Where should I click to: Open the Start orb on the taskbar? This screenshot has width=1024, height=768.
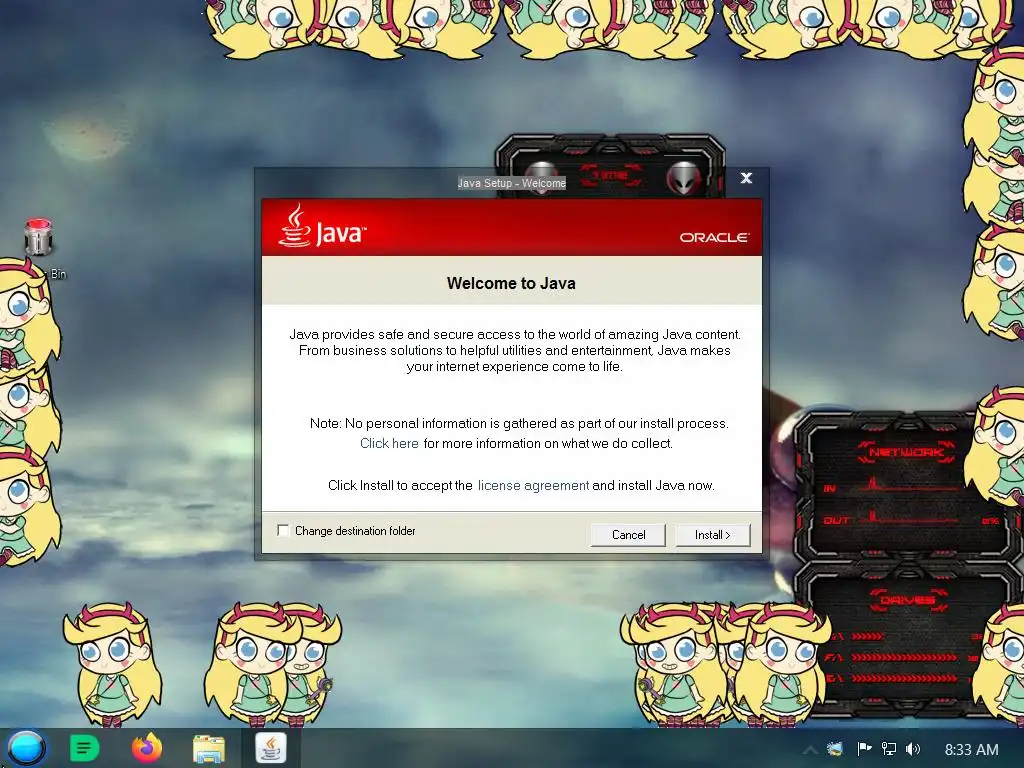pos(26,748)
